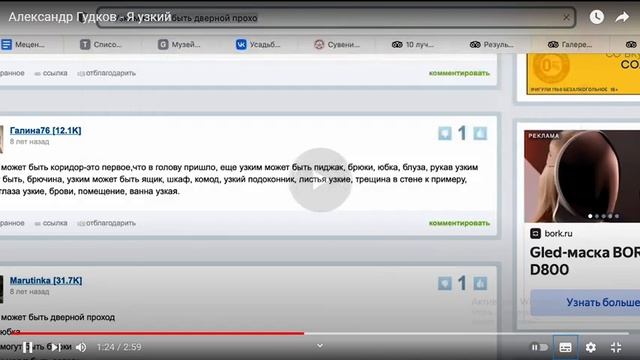Open the bork.ru advertiser link

coord(551,233)
